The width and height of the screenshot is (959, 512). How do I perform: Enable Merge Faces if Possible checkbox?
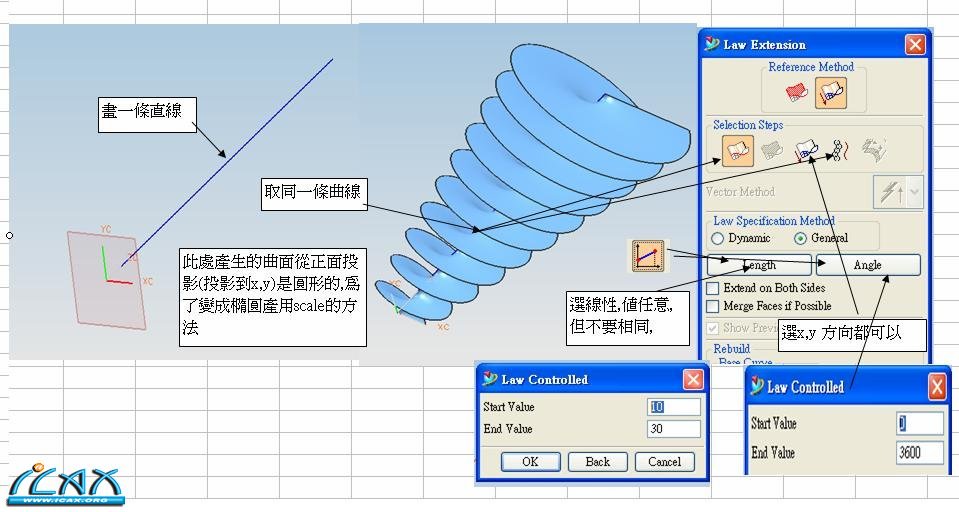(713, 306)
